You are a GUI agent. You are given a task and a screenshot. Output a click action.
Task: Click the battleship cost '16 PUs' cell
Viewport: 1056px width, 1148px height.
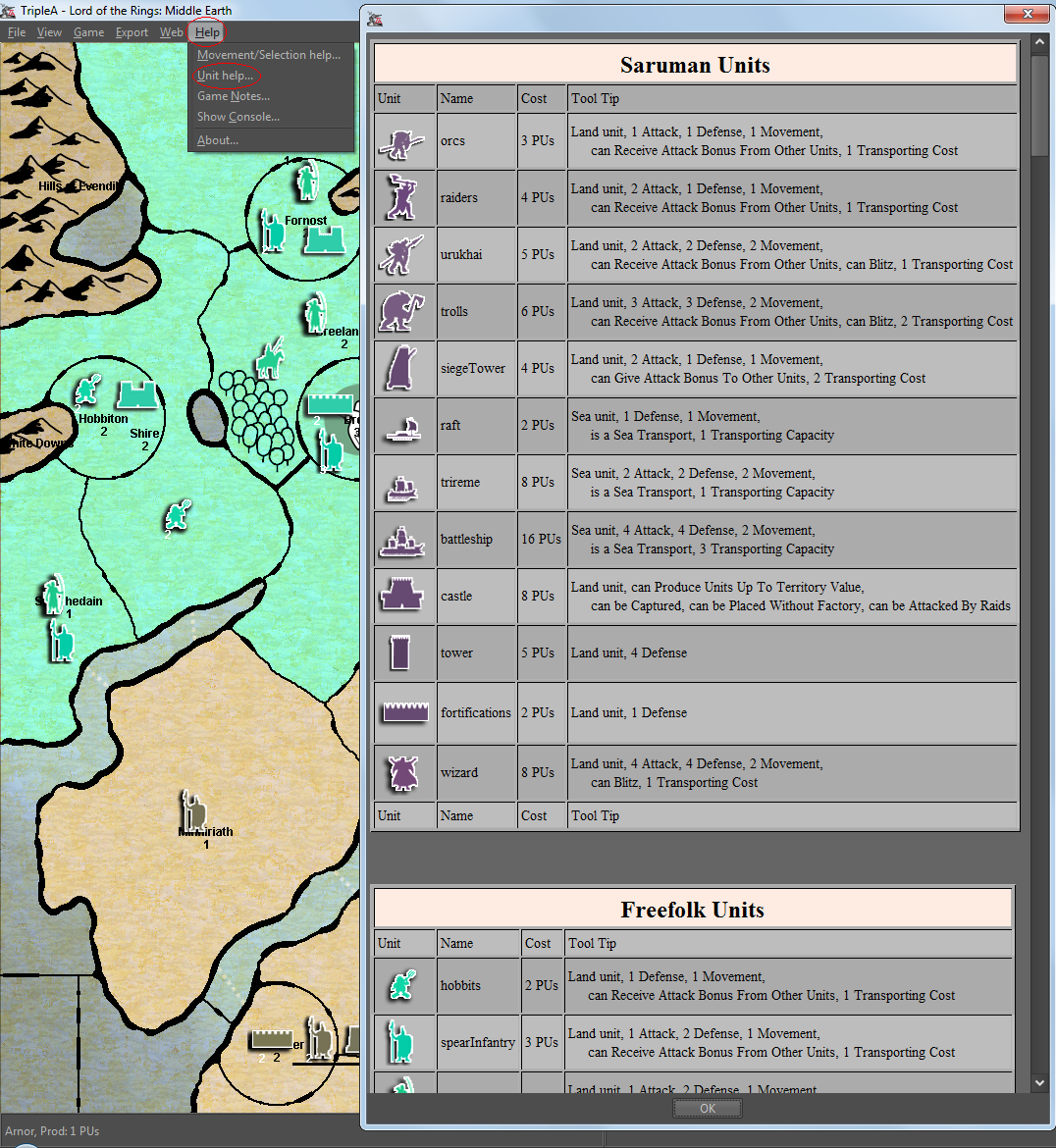542,540
